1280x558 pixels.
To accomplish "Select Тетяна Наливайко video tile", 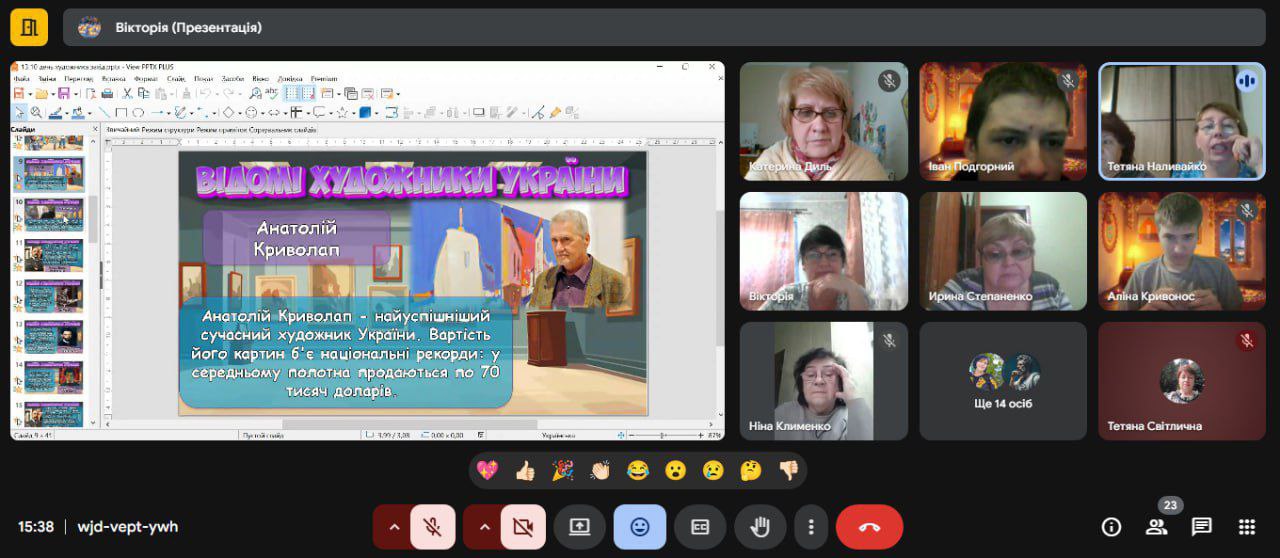I will point(1182,121).
